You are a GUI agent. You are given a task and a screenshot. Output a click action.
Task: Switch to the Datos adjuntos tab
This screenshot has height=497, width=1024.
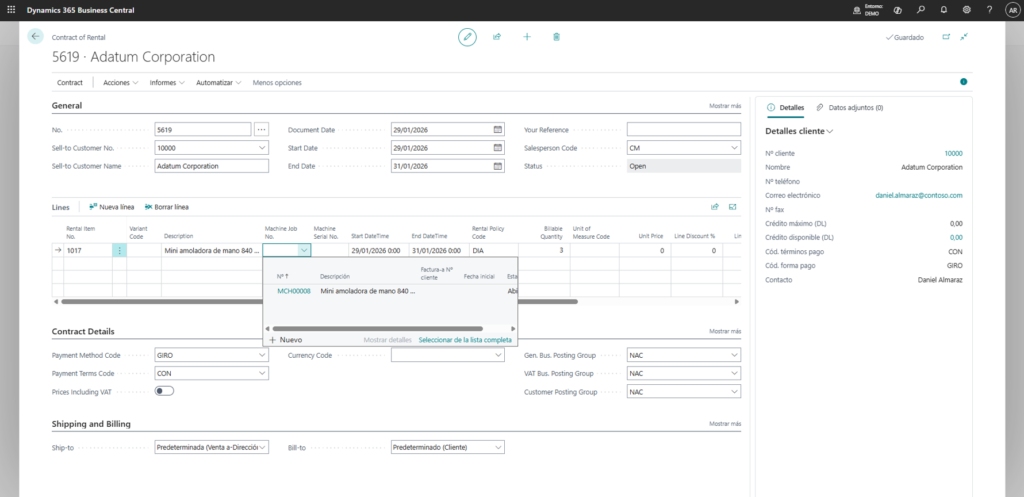coord(850,107)
